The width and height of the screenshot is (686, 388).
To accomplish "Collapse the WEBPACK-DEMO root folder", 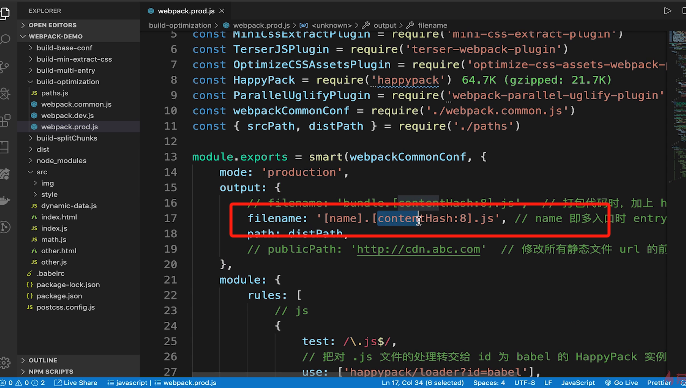I will [x=79, y=36].
